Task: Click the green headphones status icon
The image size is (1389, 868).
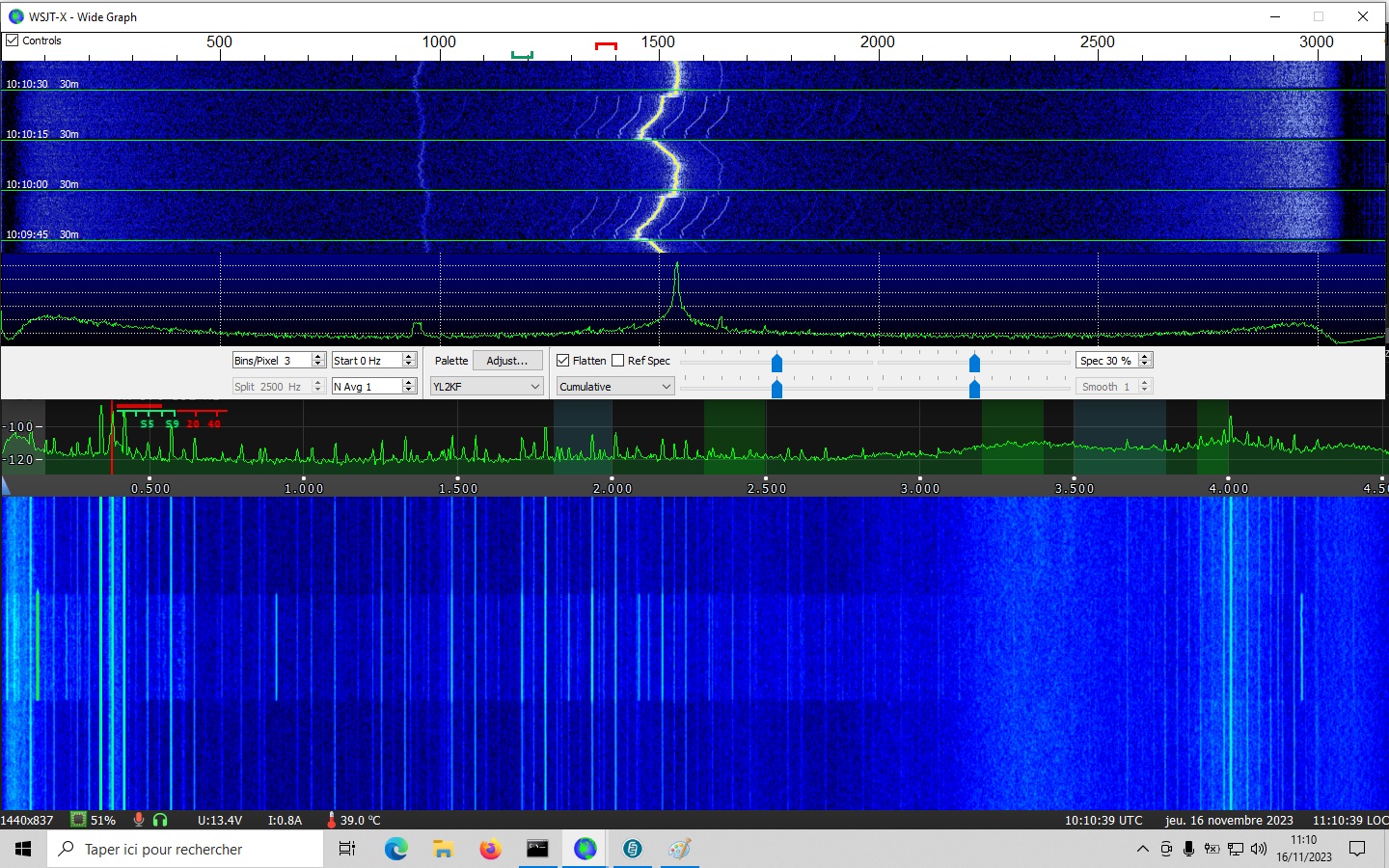Action: (160, 820)
